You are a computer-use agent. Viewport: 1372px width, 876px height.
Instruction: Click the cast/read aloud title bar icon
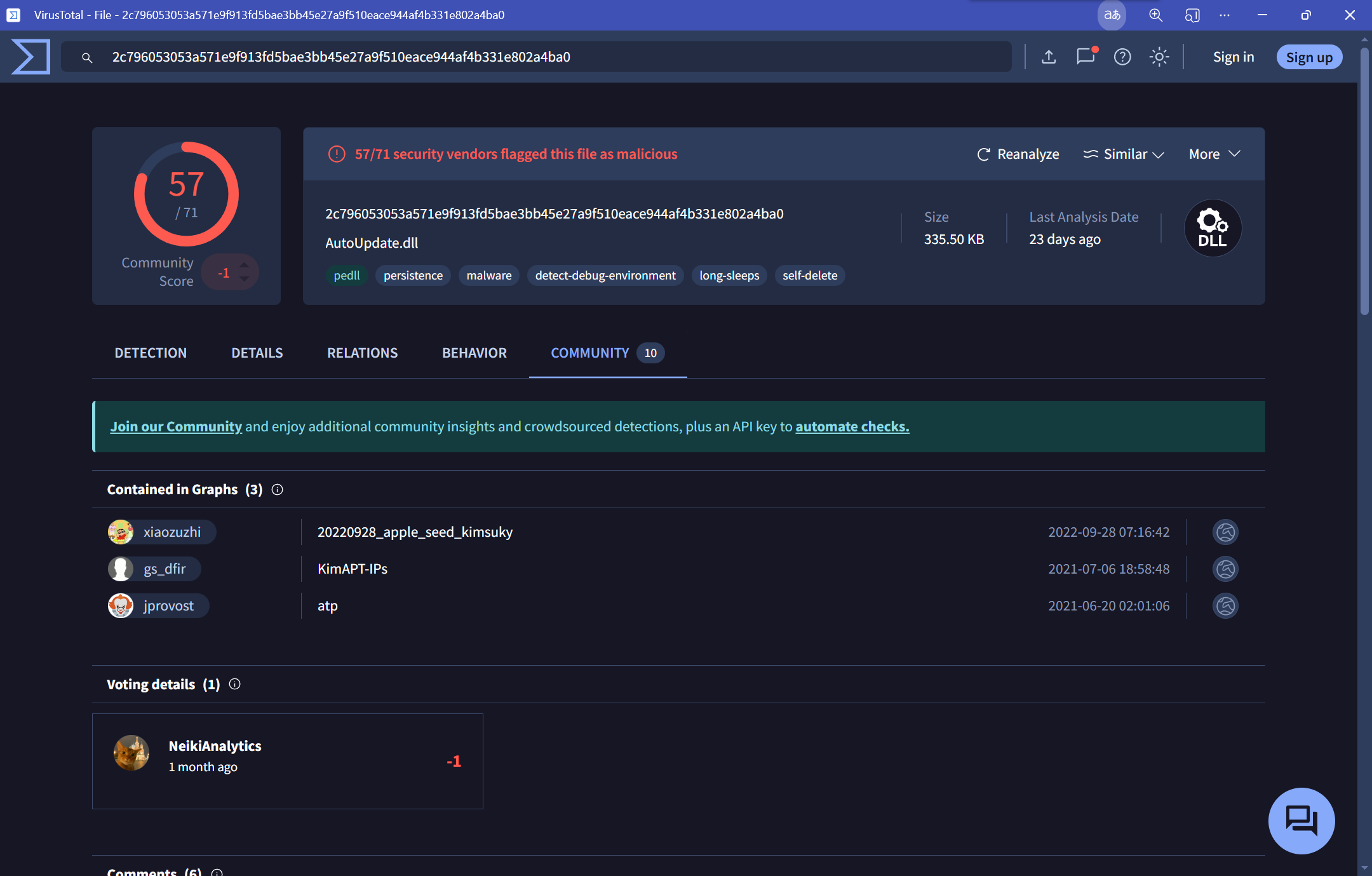click(1192, 15)
